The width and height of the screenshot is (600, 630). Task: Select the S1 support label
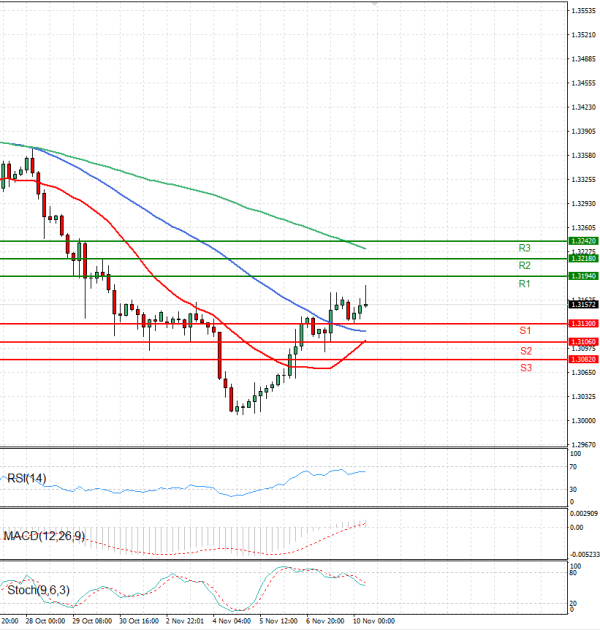pyautogui.click(x=525, y=330)
